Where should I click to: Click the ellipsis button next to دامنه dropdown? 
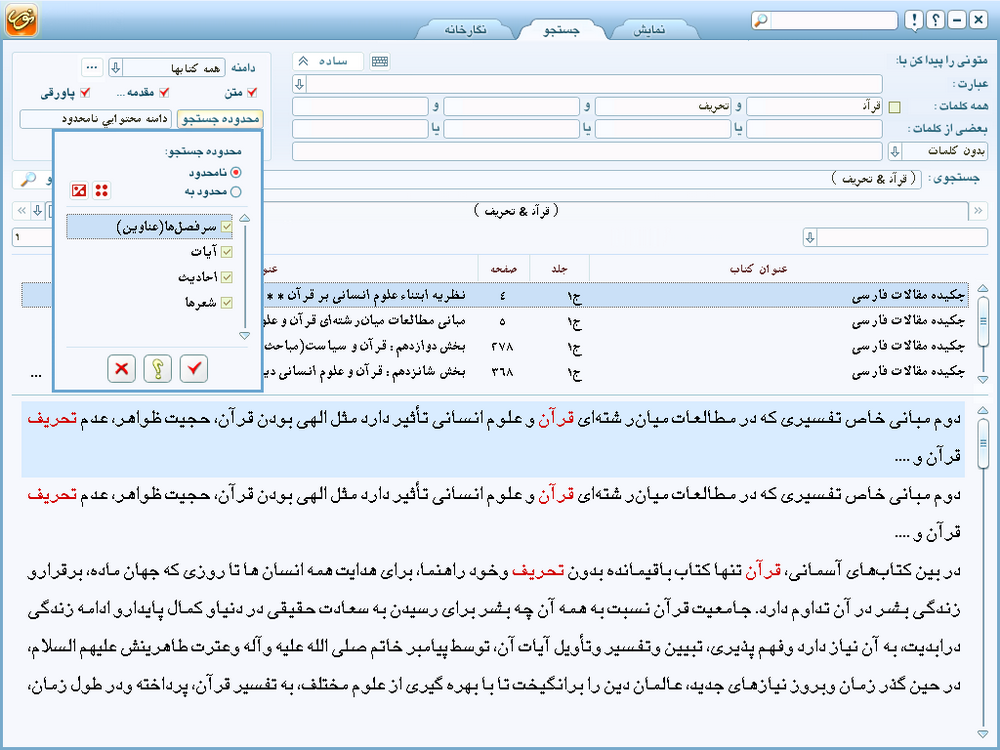(x=92, y=67)
